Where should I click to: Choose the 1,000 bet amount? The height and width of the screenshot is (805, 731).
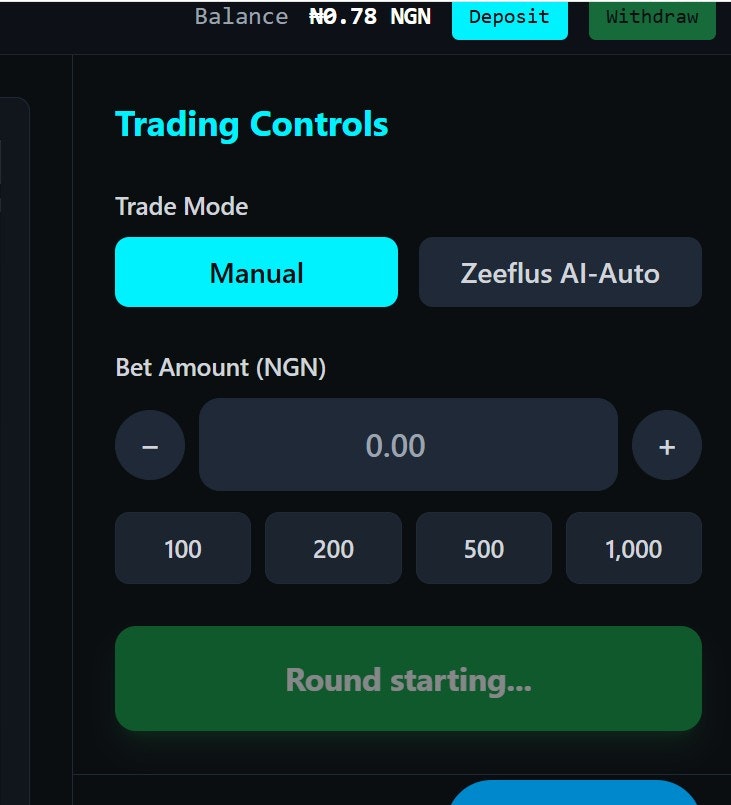634,548
